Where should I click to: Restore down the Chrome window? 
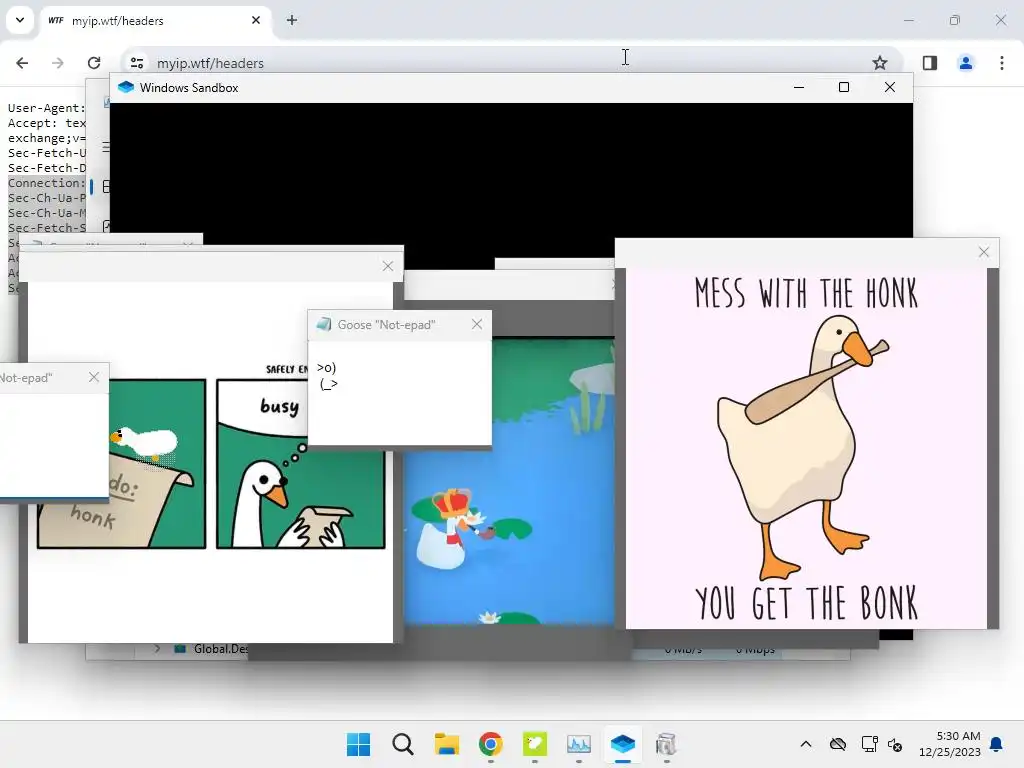pyautogui.click(x=955, y=20)
